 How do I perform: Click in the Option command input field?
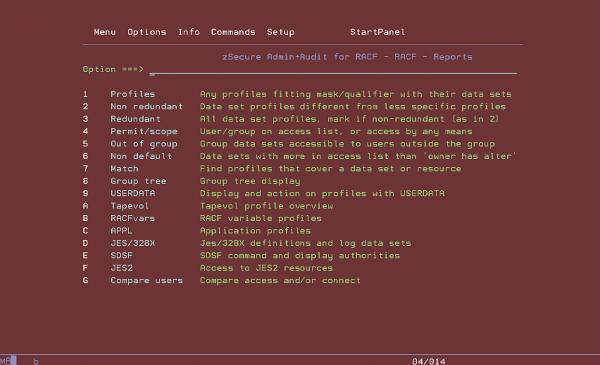point(333,70)
